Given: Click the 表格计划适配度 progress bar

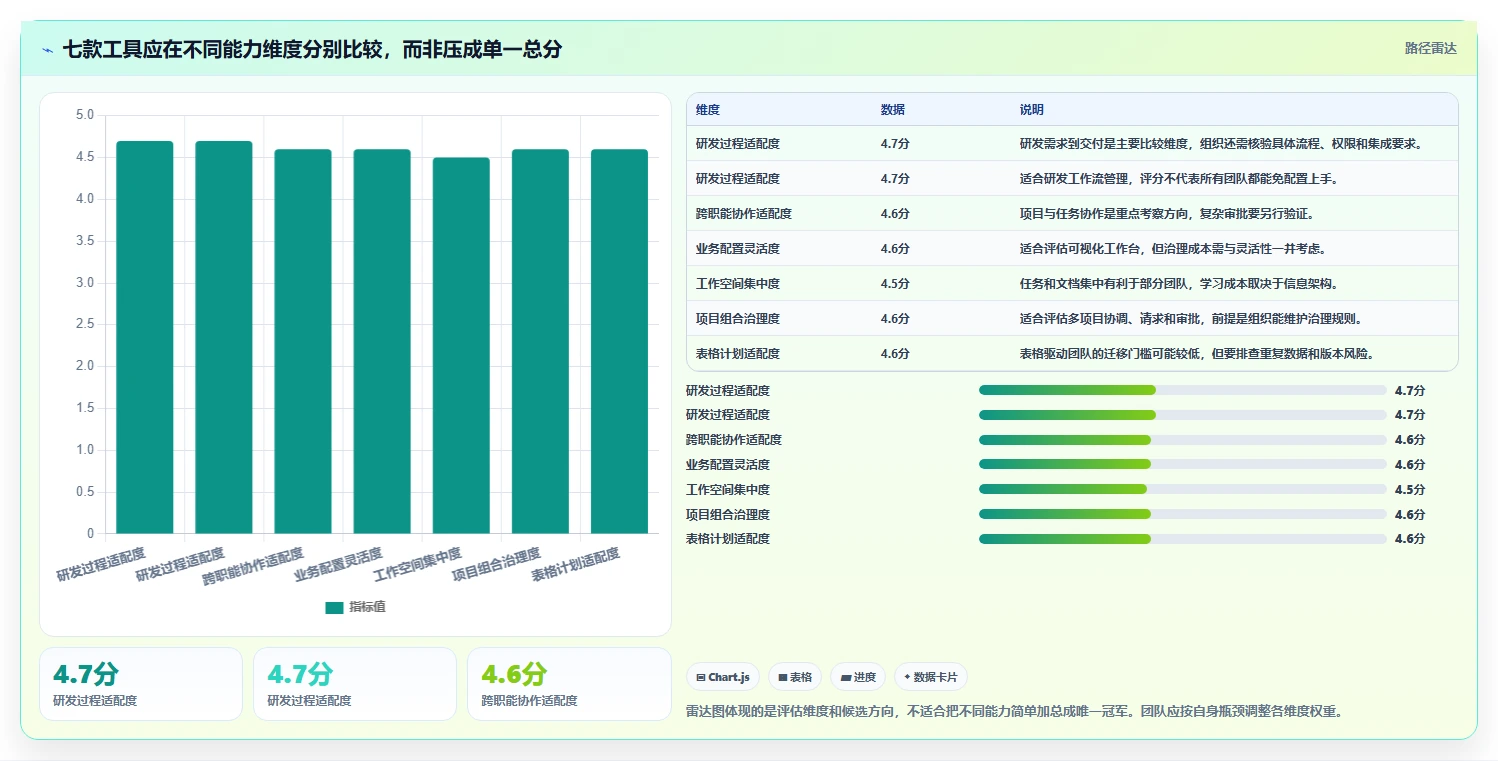Looking at the screenshot, I should pos(1183,539).
